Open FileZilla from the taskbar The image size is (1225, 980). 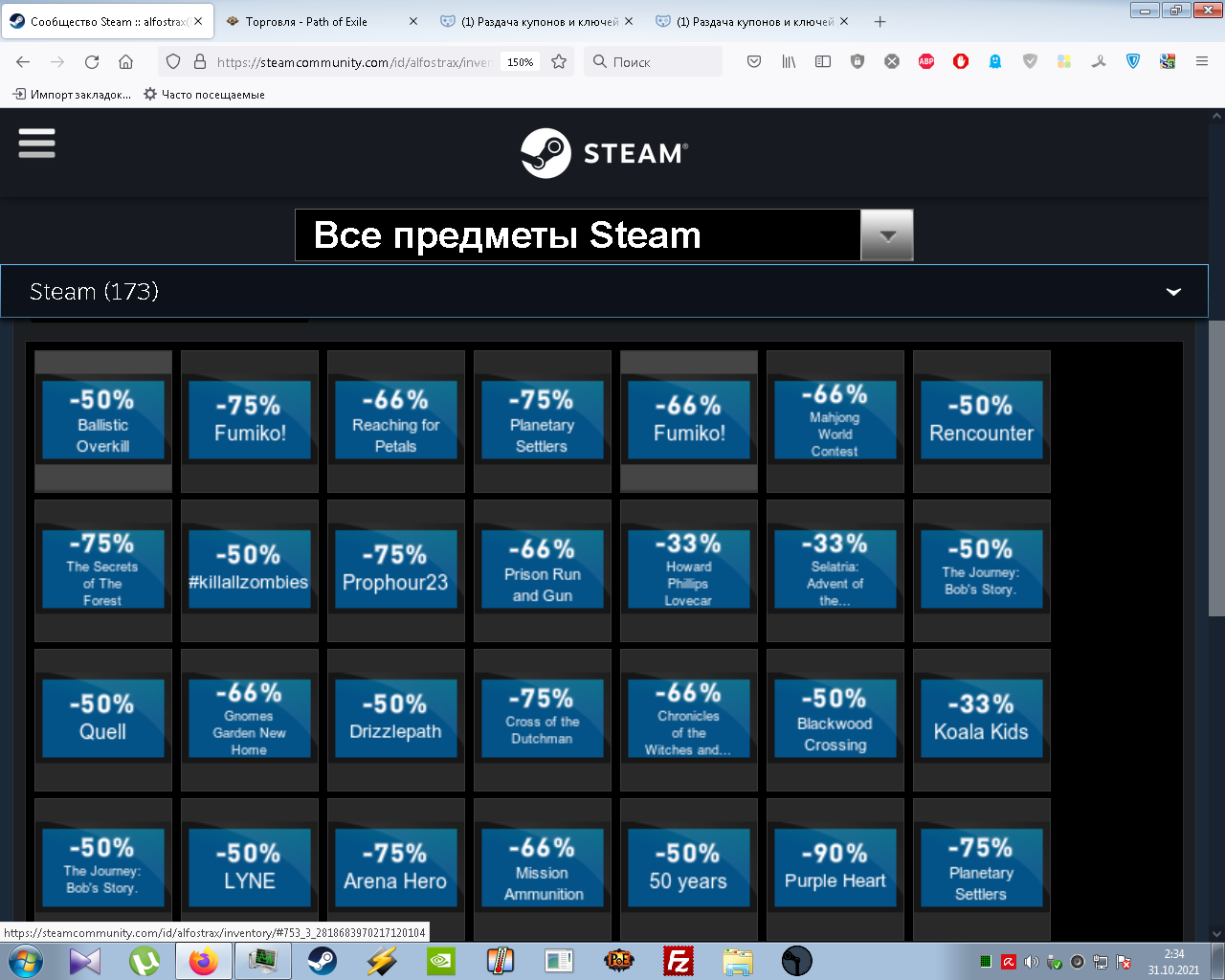678,961
